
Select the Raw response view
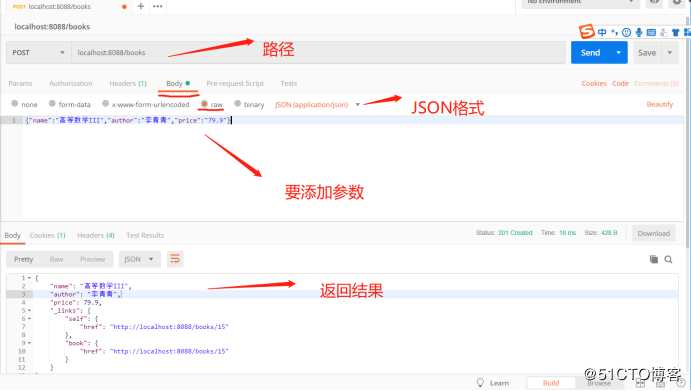coord(56,259)
